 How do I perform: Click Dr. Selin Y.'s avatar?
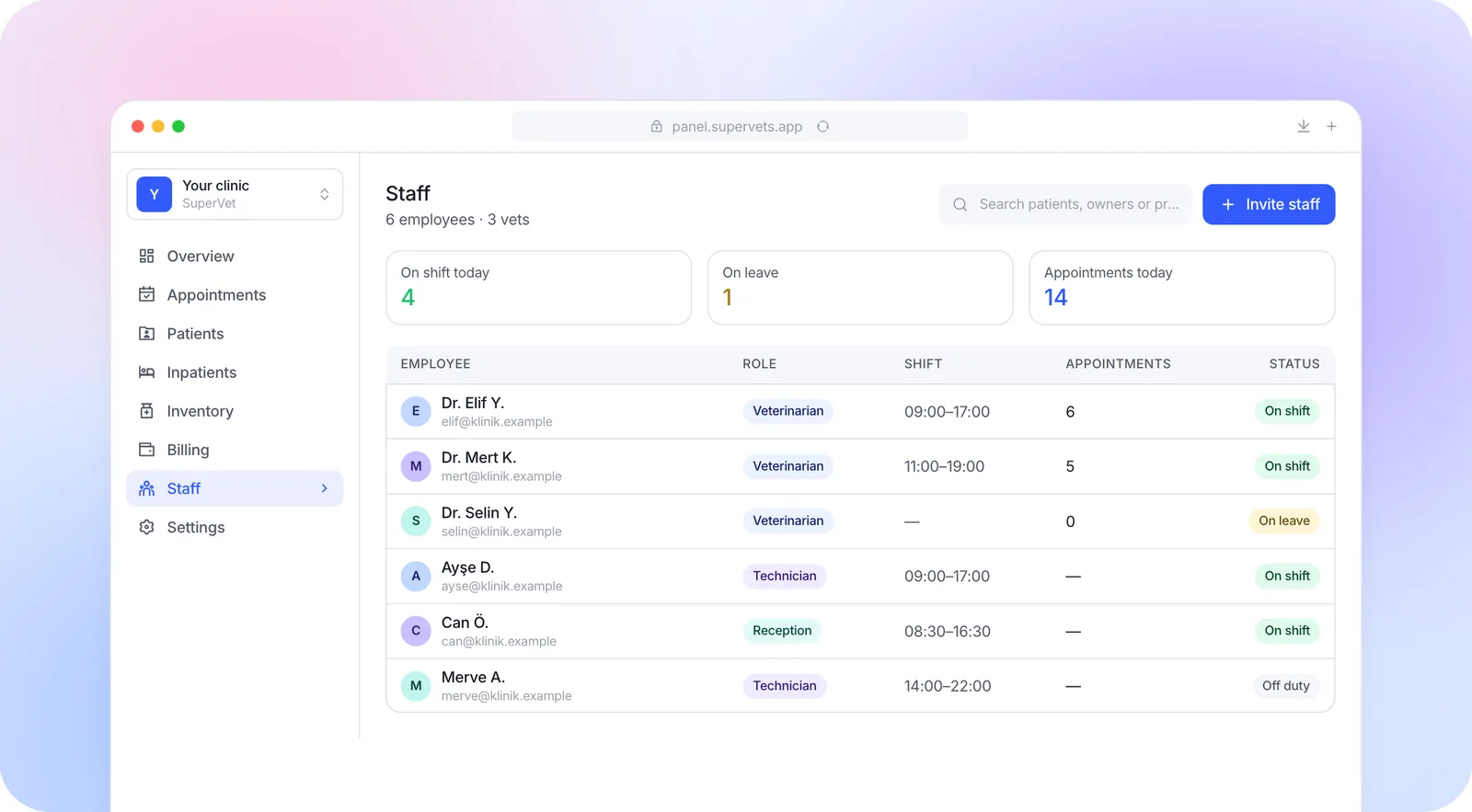(416, 520)
